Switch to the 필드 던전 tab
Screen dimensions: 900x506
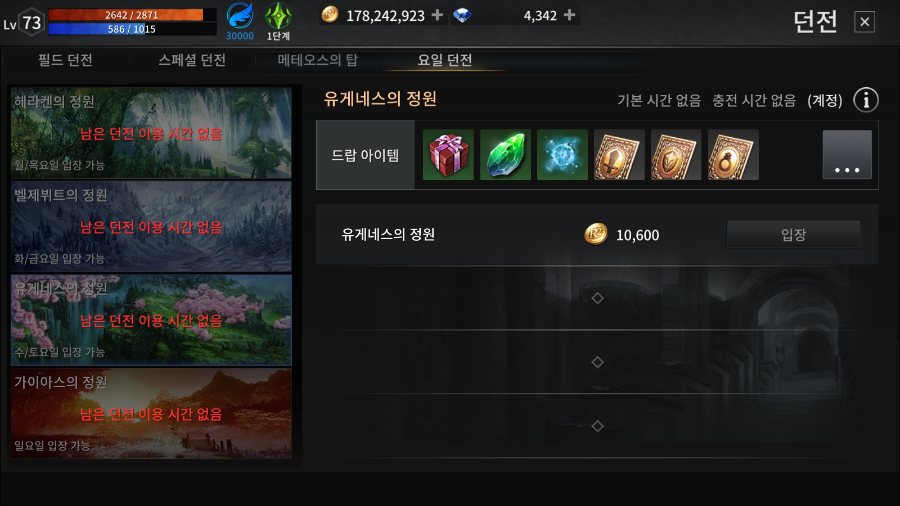pos(65,60)
